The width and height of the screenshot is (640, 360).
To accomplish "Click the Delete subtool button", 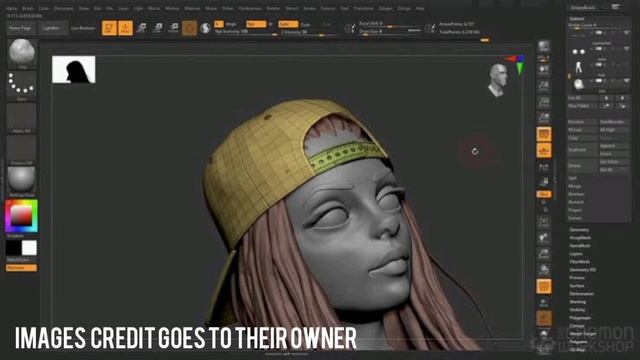I will tap(582, 166).
